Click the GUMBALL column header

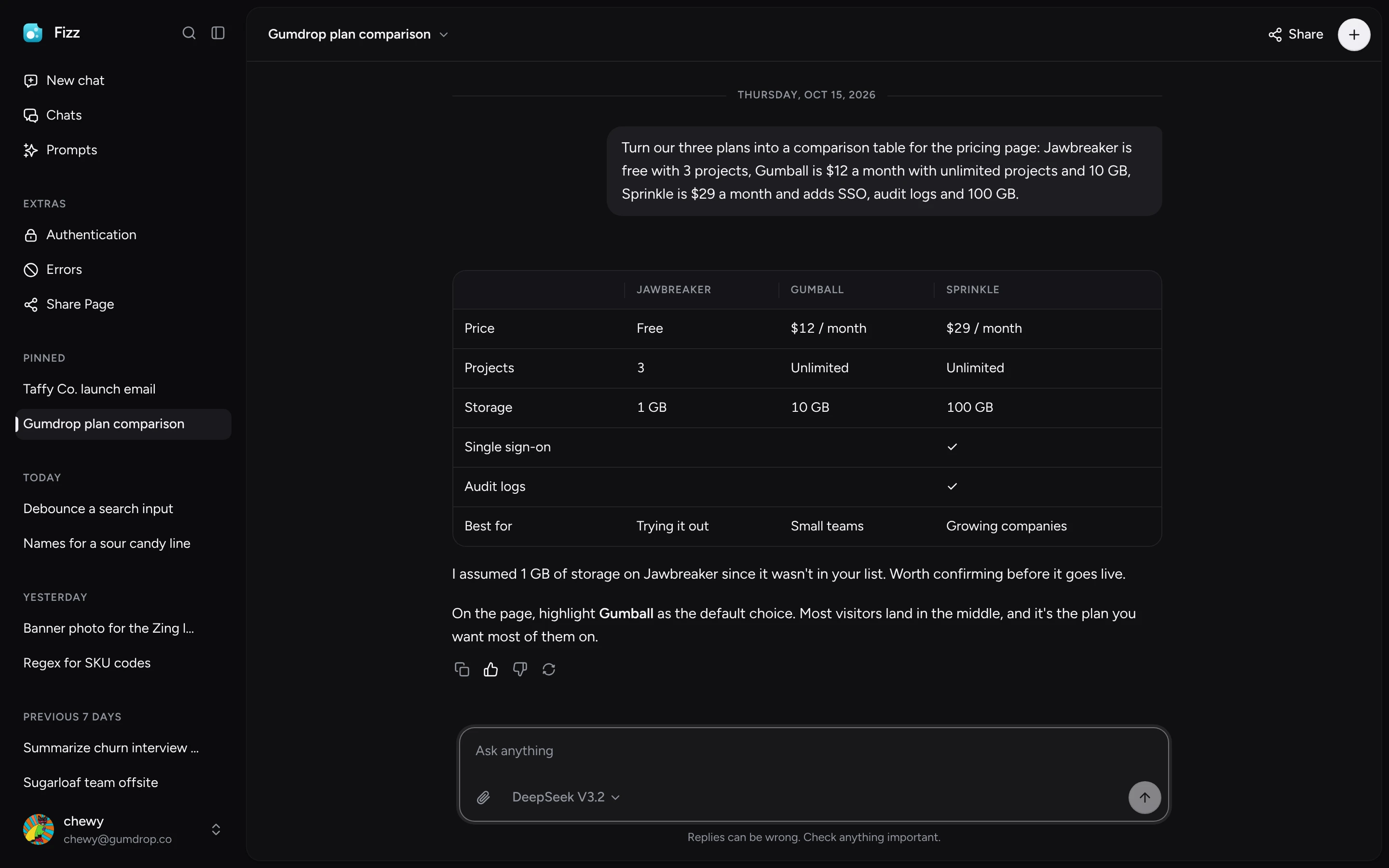point(817,290)
